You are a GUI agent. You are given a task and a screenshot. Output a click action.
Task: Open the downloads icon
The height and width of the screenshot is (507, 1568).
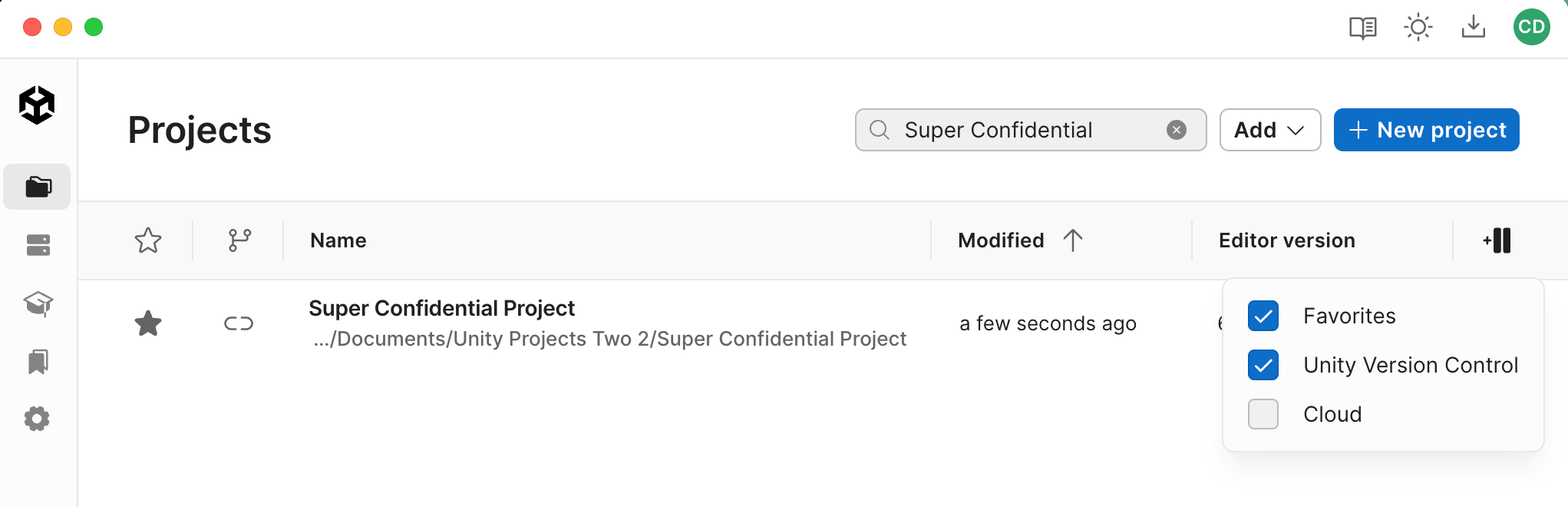click(x=1473, y=28)
